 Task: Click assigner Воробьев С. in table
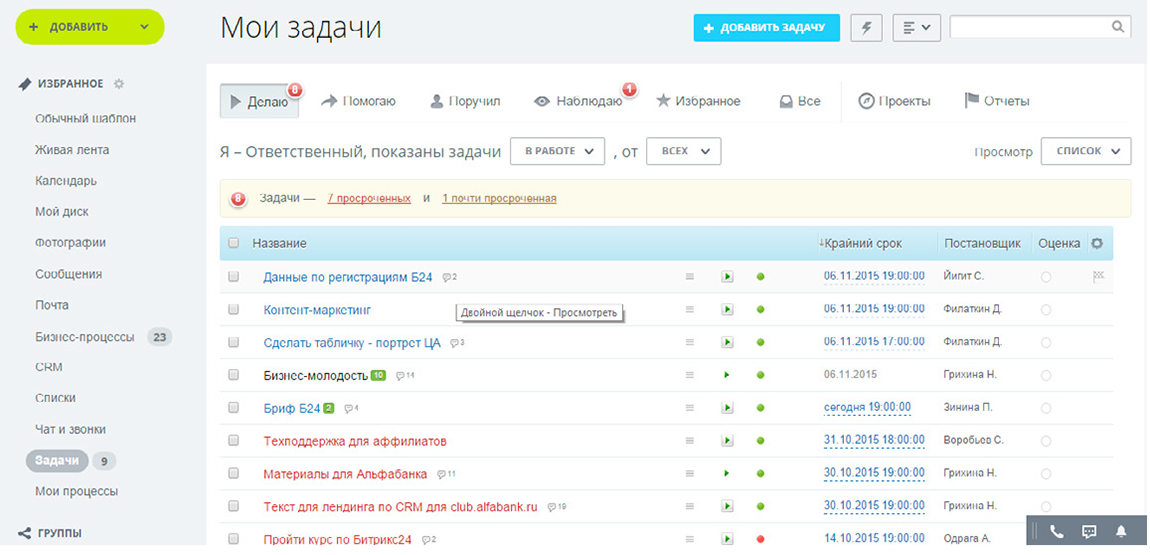tap(974, 441)
